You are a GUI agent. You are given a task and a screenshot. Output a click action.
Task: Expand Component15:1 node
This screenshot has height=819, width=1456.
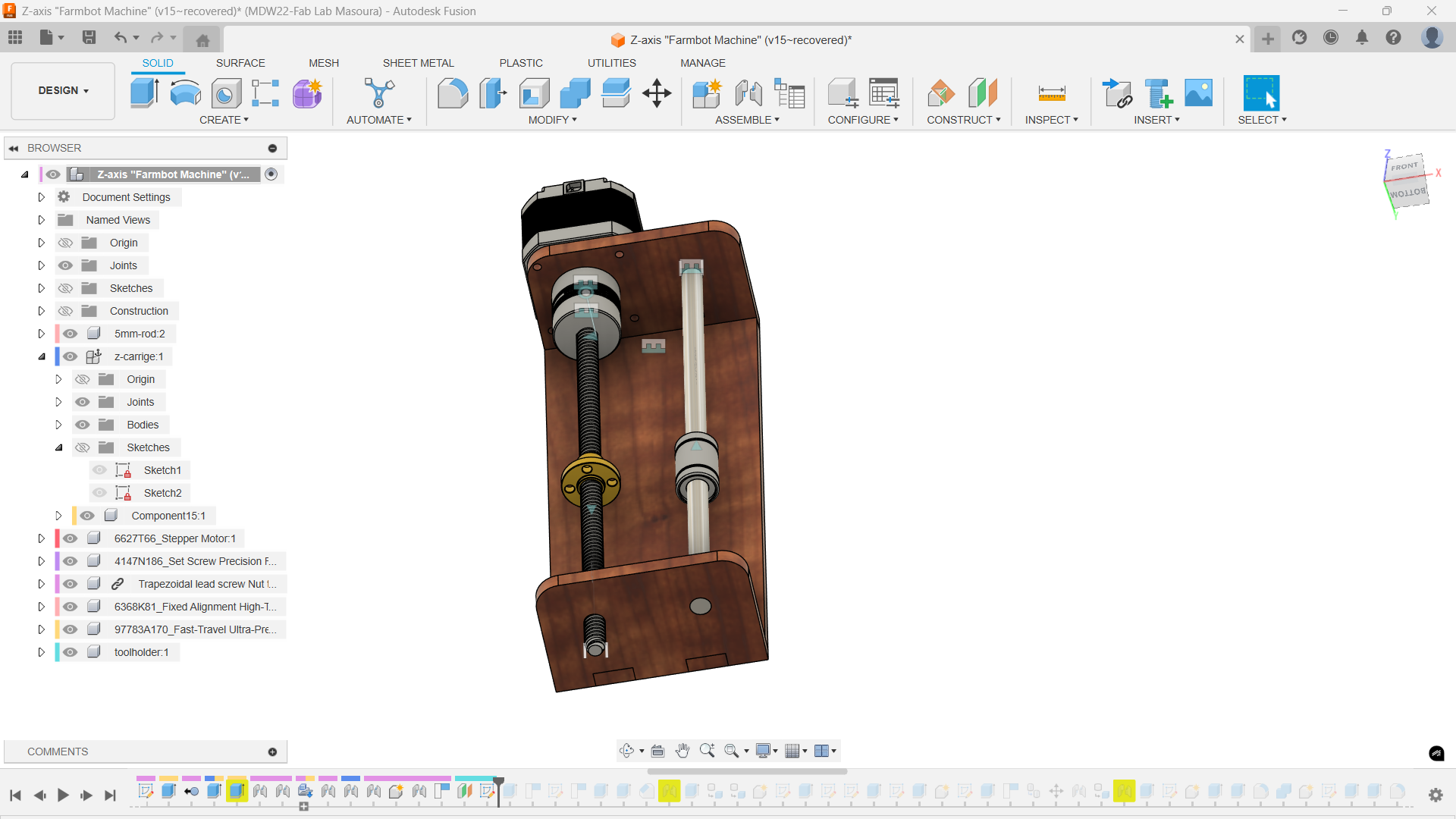click(x=58, y=516)
